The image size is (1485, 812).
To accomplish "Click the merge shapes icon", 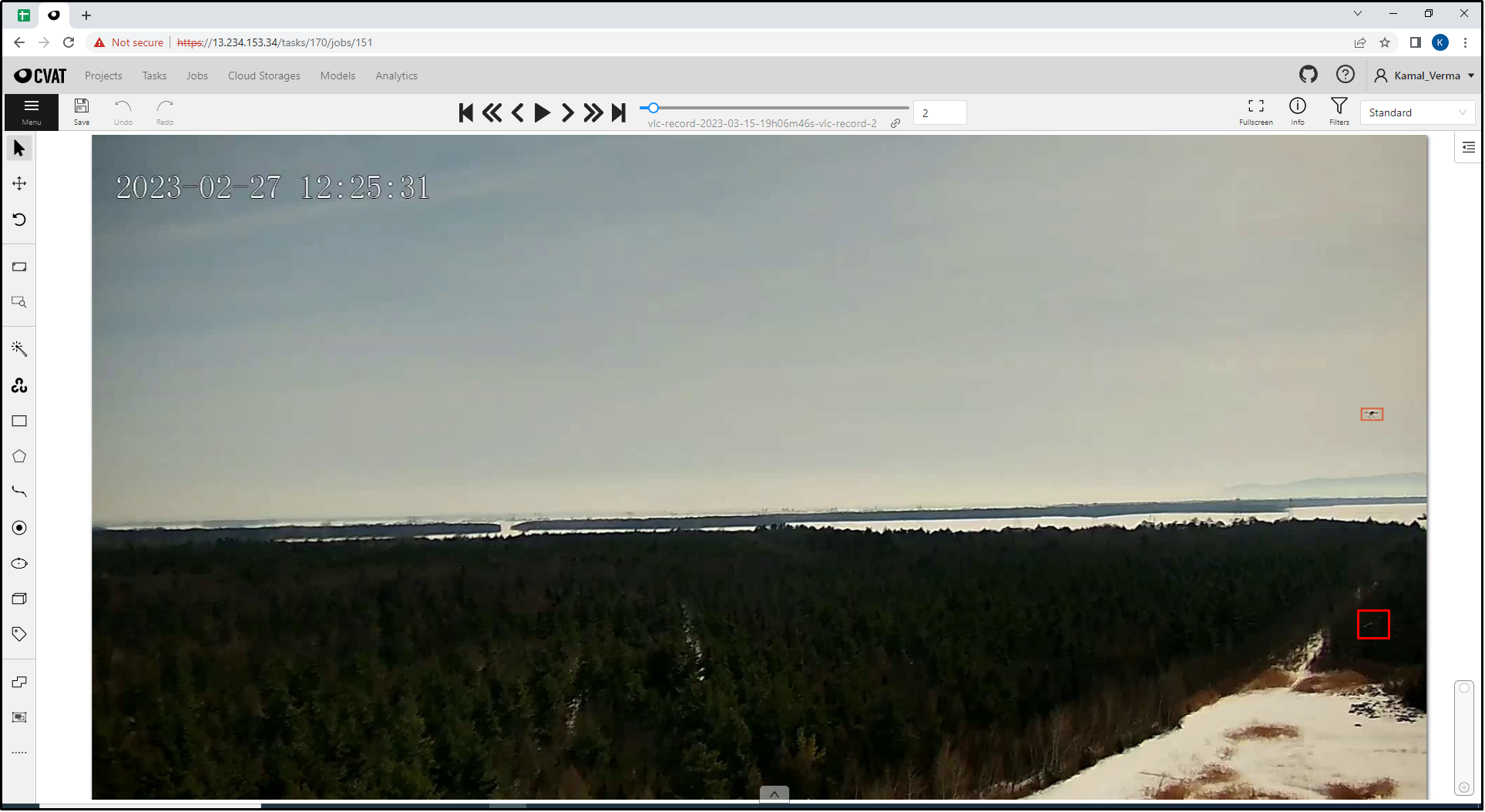I will [x=19, y=682].
